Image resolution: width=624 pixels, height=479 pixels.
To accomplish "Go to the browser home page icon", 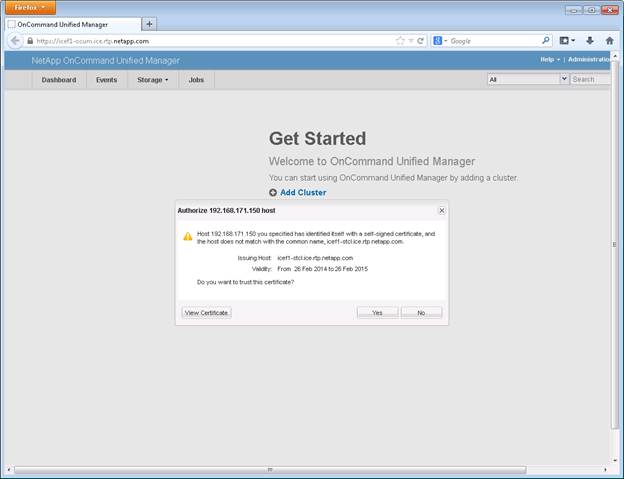I will (609, 41).
